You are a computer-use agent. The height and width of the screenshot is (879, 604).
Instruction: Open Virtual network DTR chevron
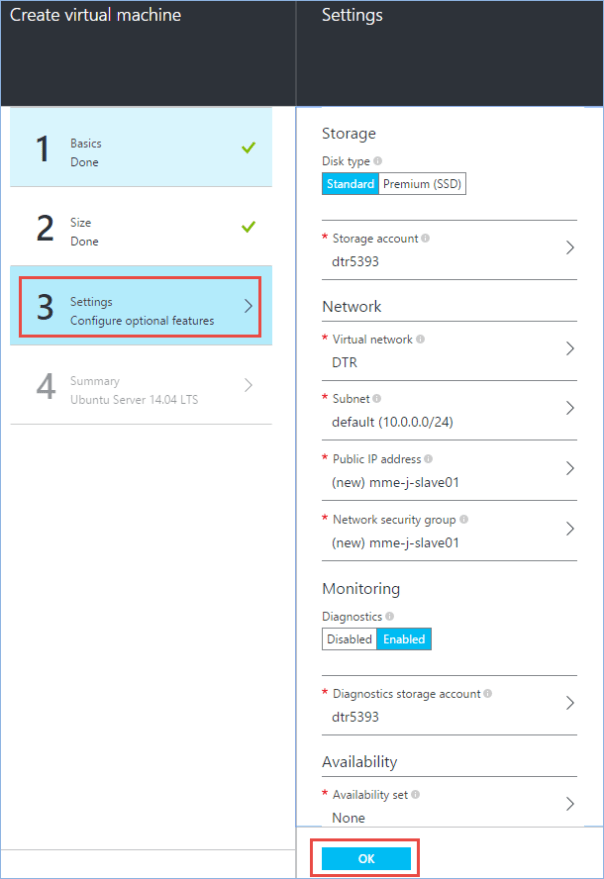(570, 348)
